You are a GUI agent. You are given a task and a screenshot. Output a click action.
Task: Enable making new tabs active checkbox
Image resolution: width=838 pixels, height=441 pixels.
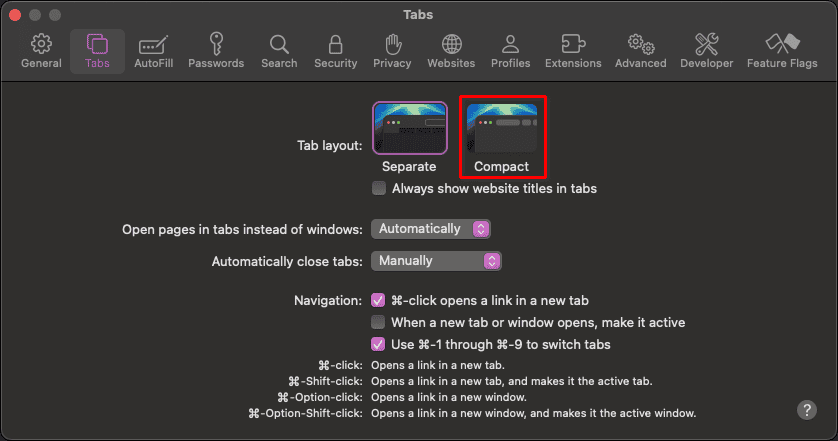click(x=378, y=322)
